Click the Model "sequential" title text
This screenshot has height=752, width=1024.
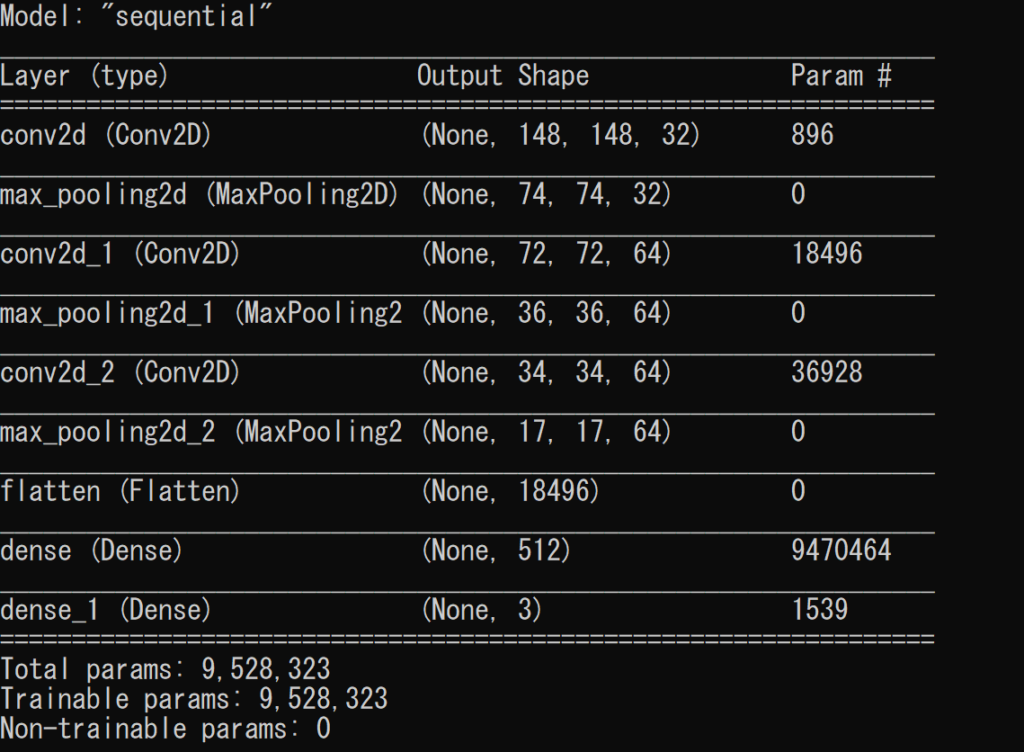tap(136, 16)
